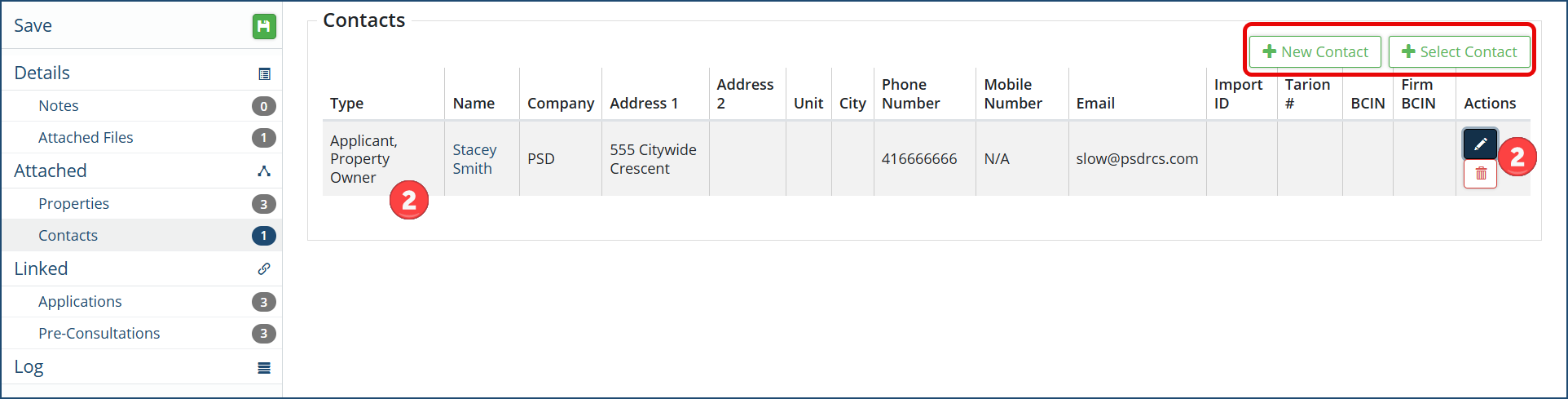The image size is (1568, 399).
Task: Click the green Save disk icon
Action: (x=263, y=26)
